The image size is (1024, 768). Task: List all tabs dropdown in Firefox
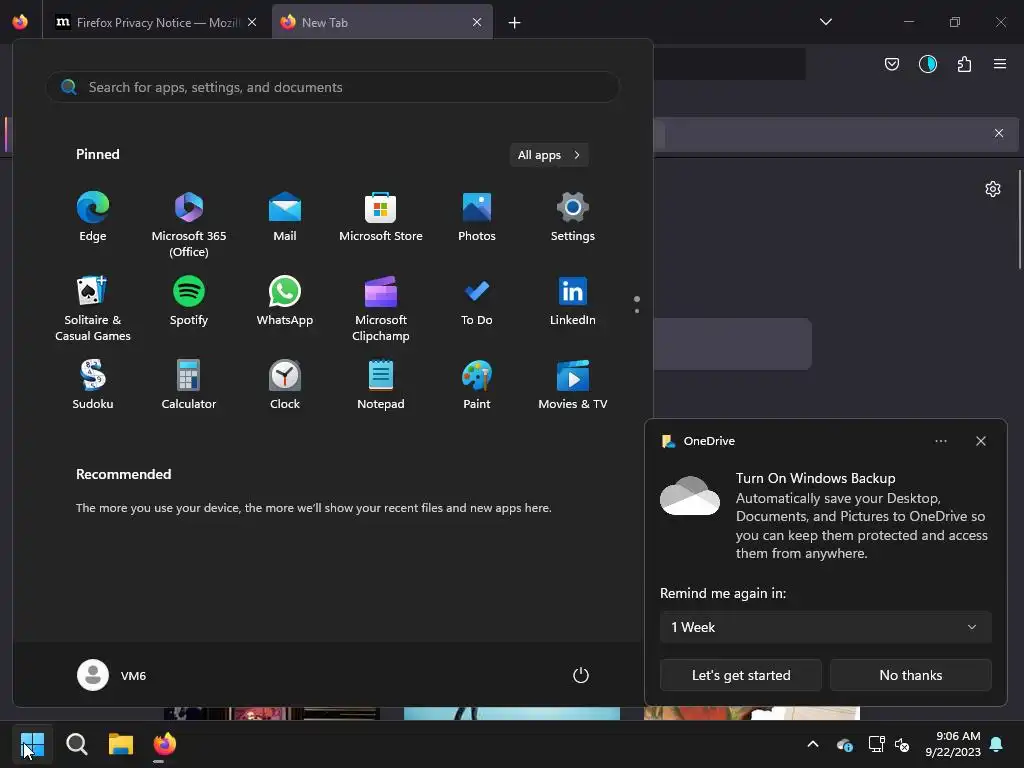tap(825, 22)
